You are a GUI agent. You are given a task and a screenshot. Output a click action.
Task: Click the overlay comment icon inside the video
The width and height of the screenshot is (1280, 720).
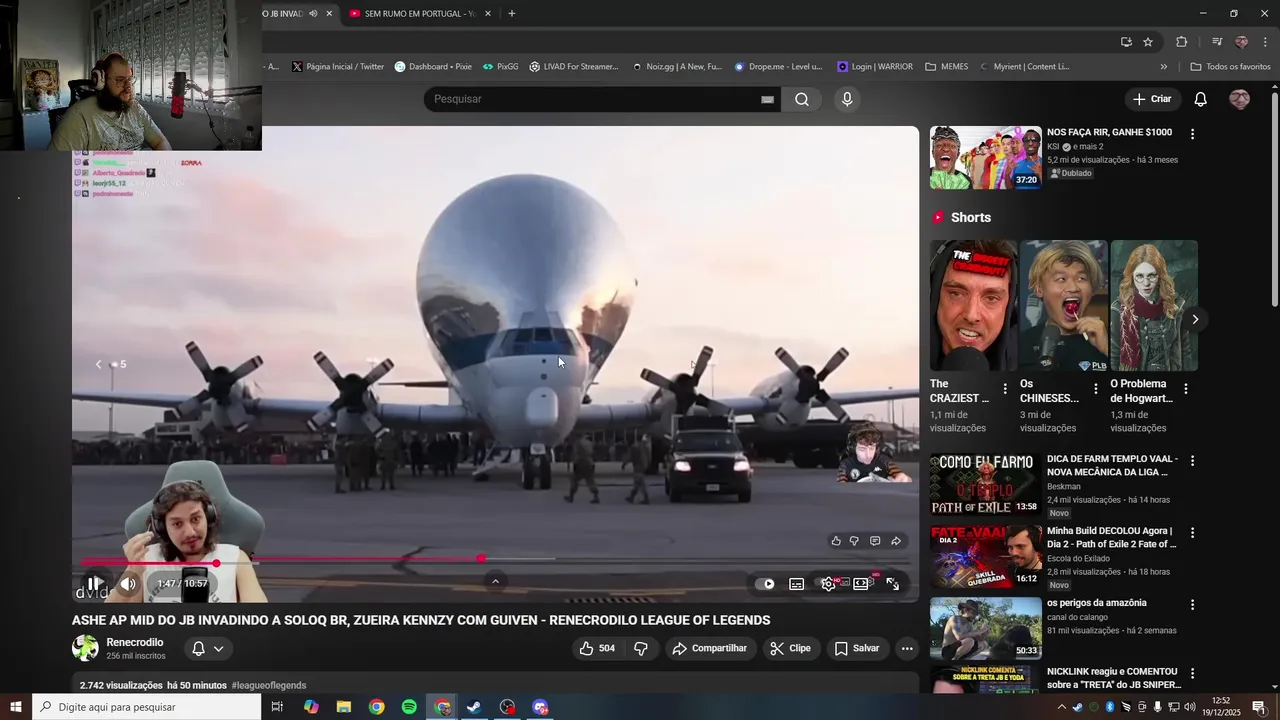click(875, 541)
